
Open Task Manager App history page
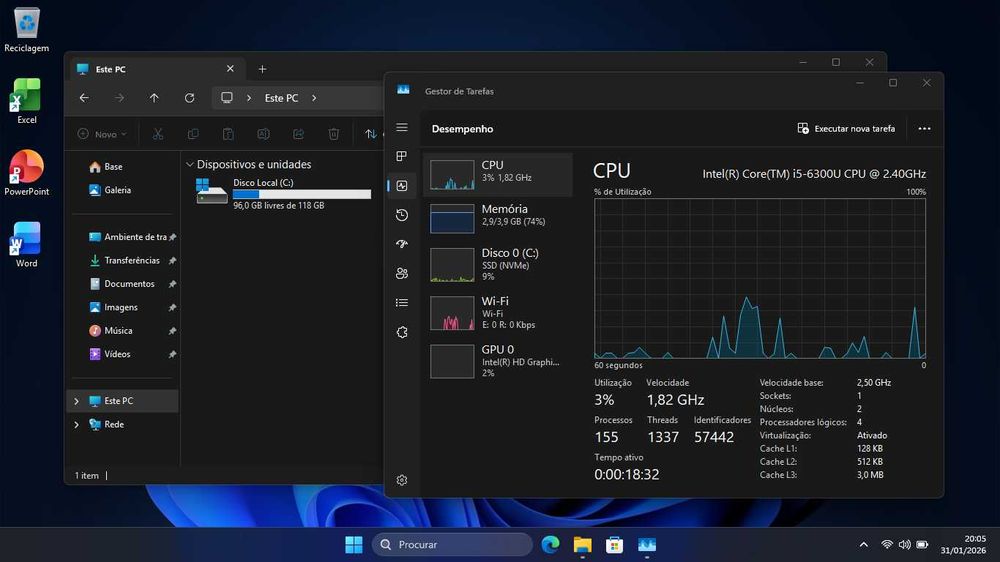[402, 215]
